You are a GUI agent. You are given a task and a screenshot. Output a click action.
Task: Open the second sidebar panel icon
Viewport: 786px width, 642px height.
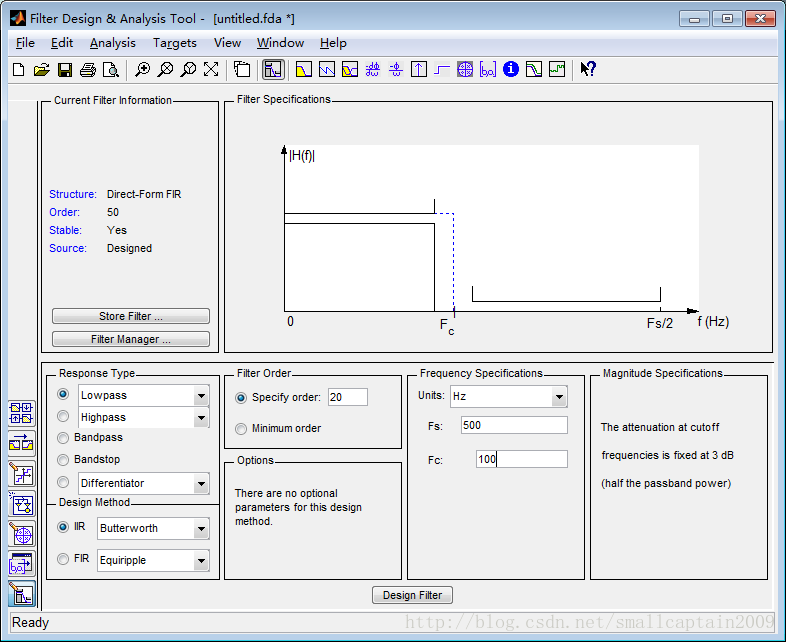click(x=22, y=444)
